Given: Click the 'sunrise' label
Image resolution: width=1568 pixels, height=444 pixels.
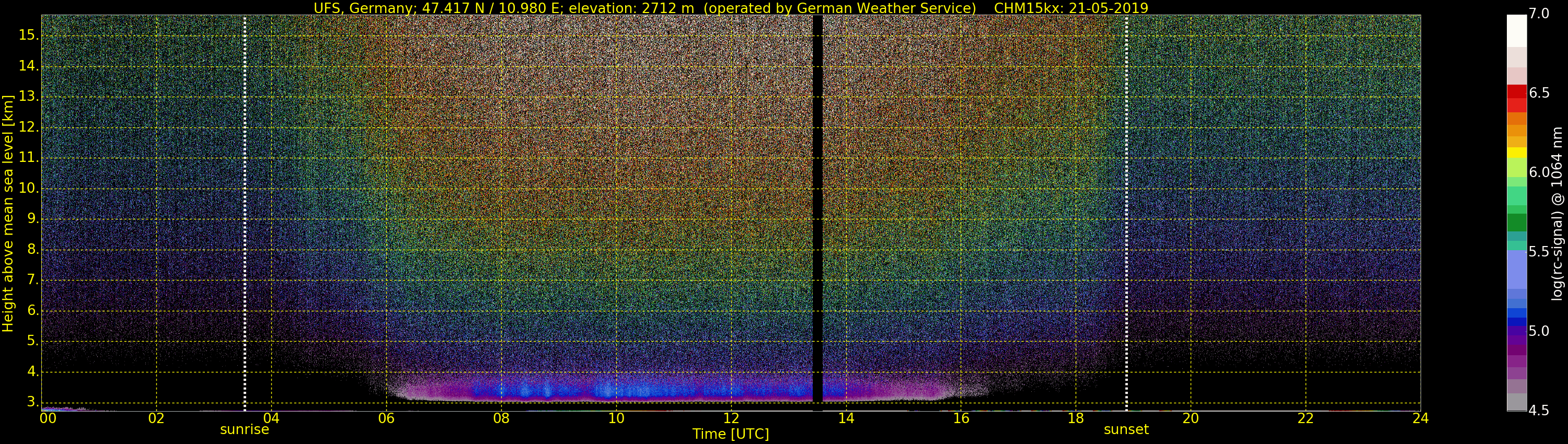Looking at the screenshot, I should [x=244, y=429].
